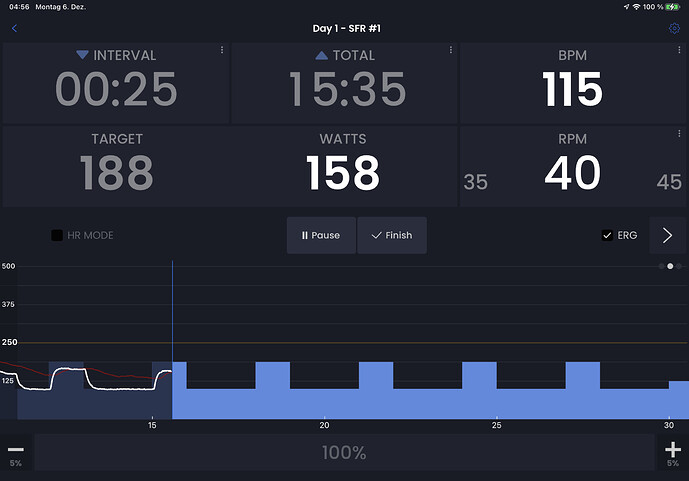
Task: Open the Wi-Fi status icon
Action: click(x=636, y=7)
